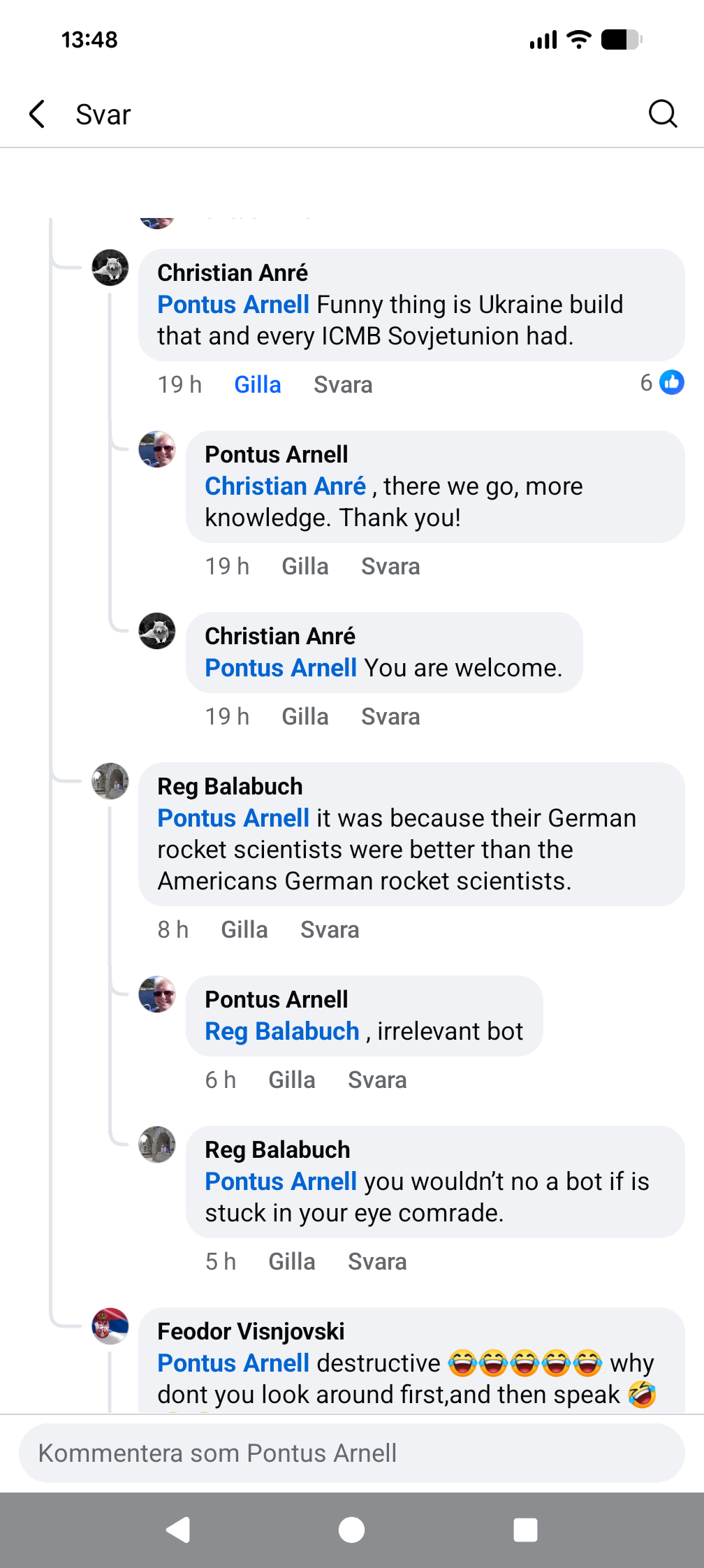The image size is (704, 1568).
Task: Reply to Christian Anré's ICMB comment
Action: (x=342, y=385)
